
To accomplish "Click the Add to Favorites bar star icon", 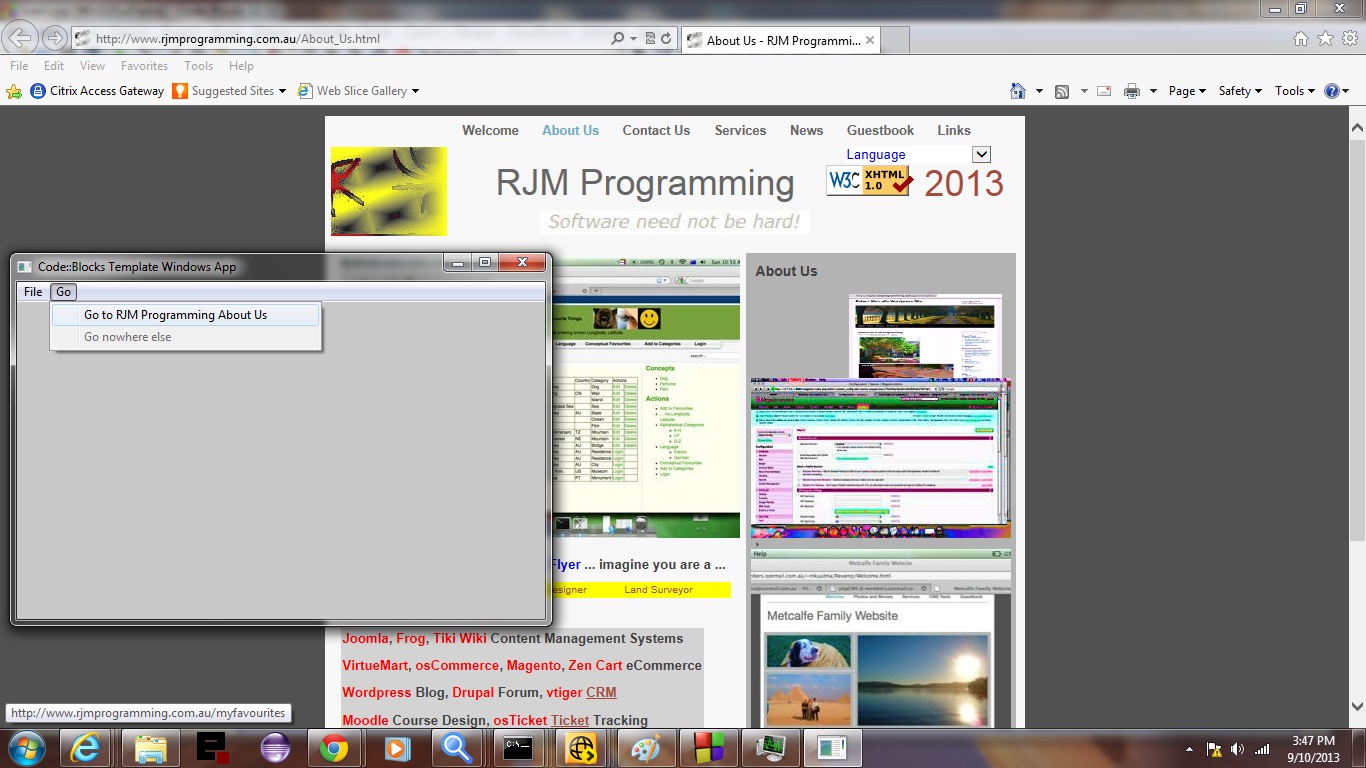I will [14, 91].
